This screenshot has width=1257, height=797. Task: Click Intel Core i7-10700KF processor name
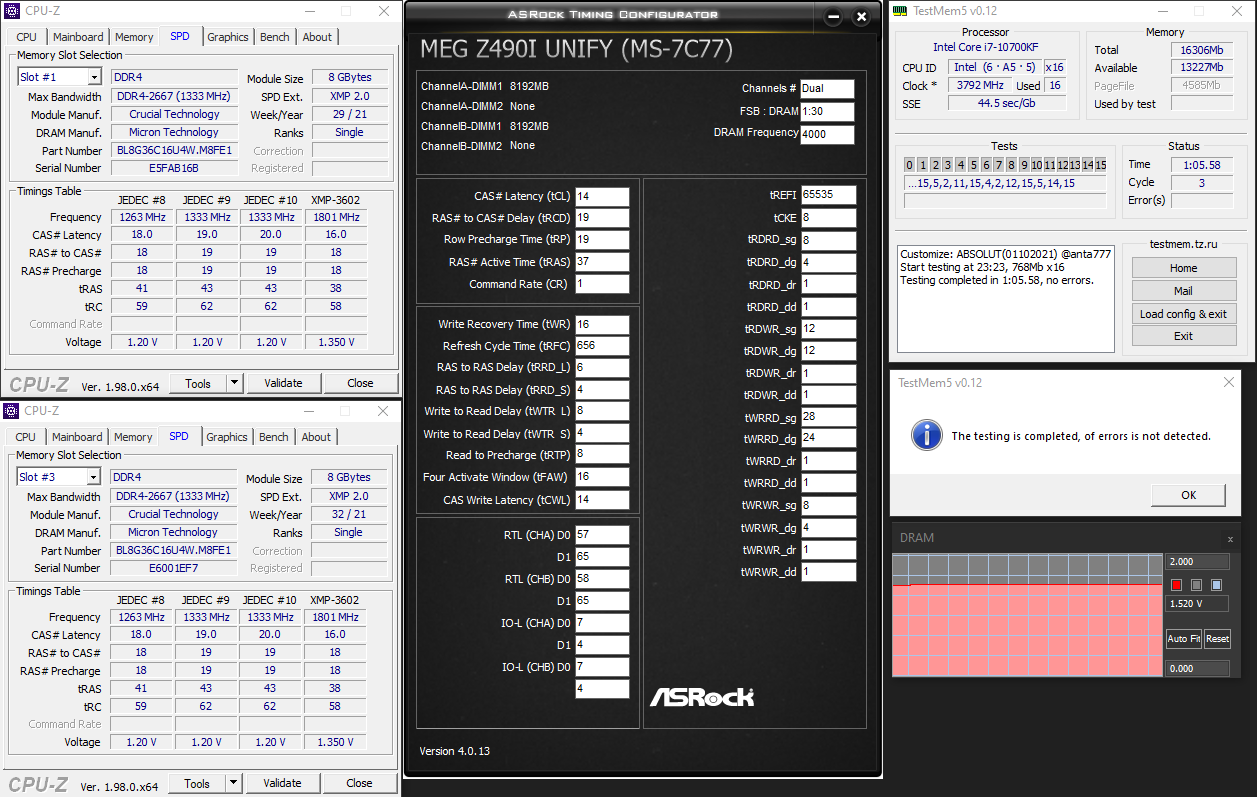(985, 47)
